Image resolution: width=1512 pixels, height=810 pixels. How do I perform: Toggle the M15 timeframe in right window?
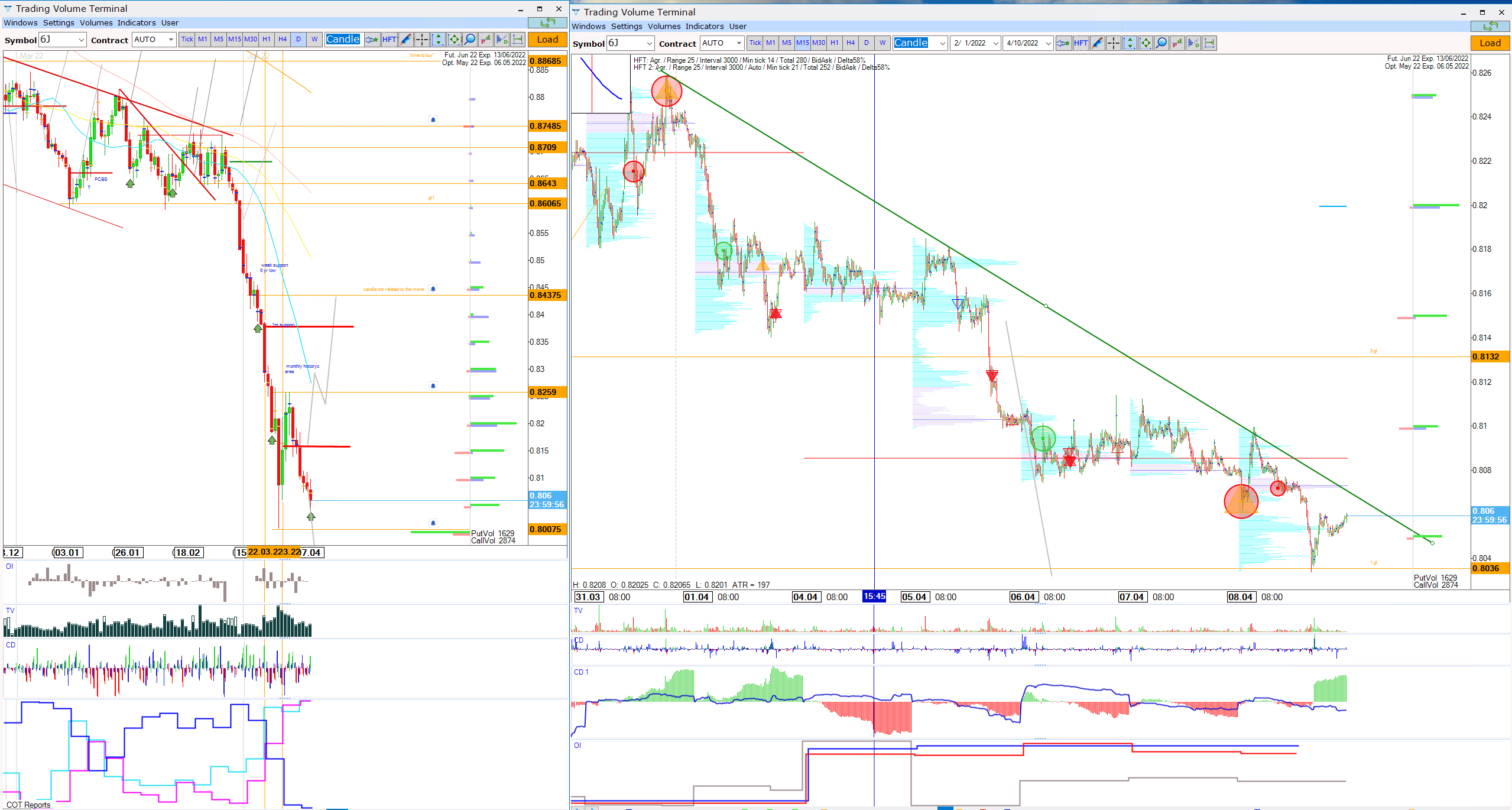802,43
